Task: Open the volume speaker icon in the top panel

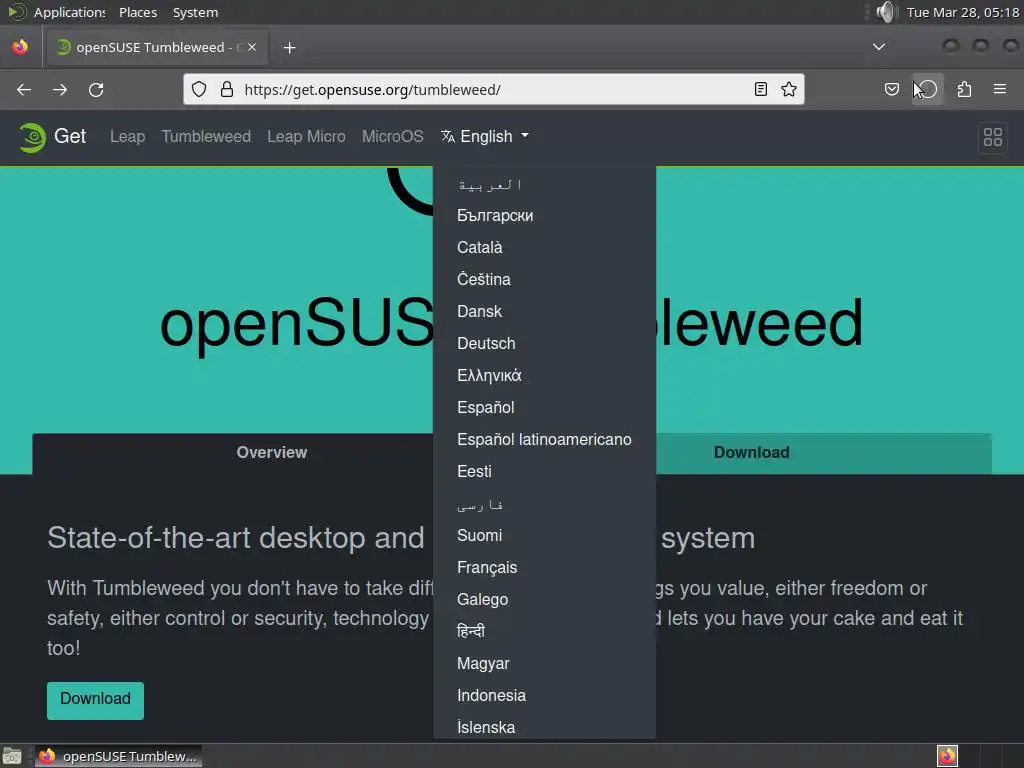Action: (x=886, y=12)
